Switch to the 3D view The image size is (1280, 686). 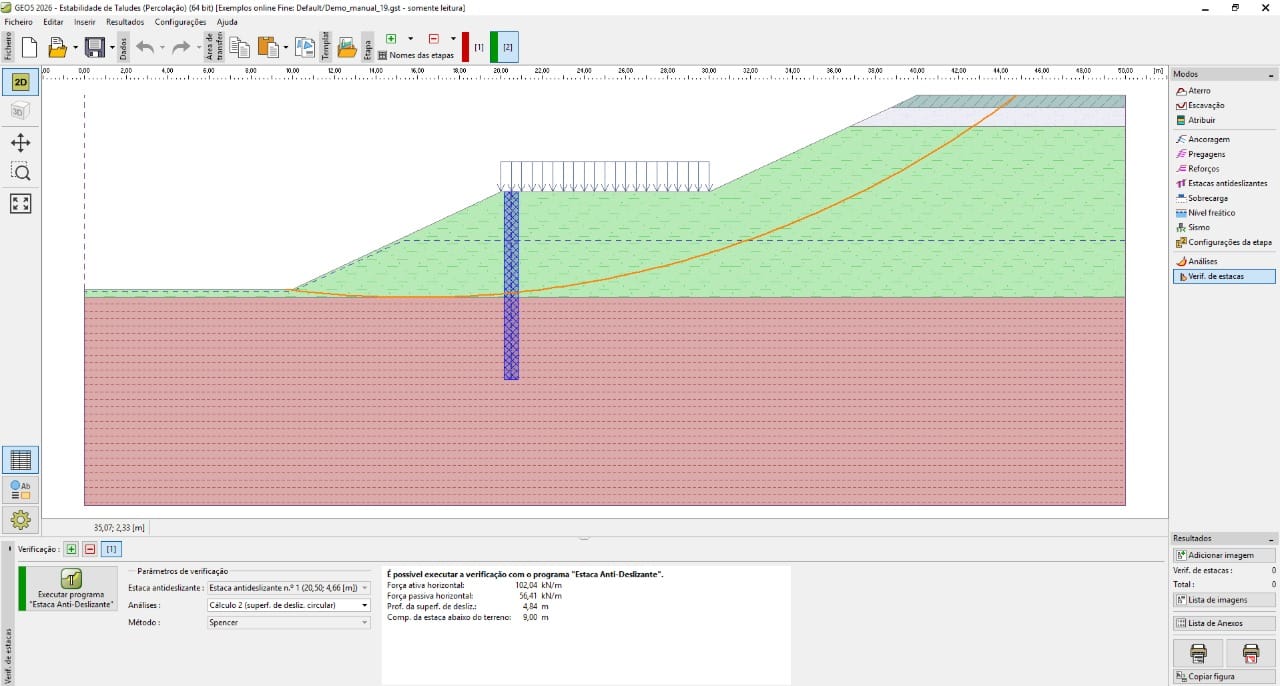click(x=20, y=111)
